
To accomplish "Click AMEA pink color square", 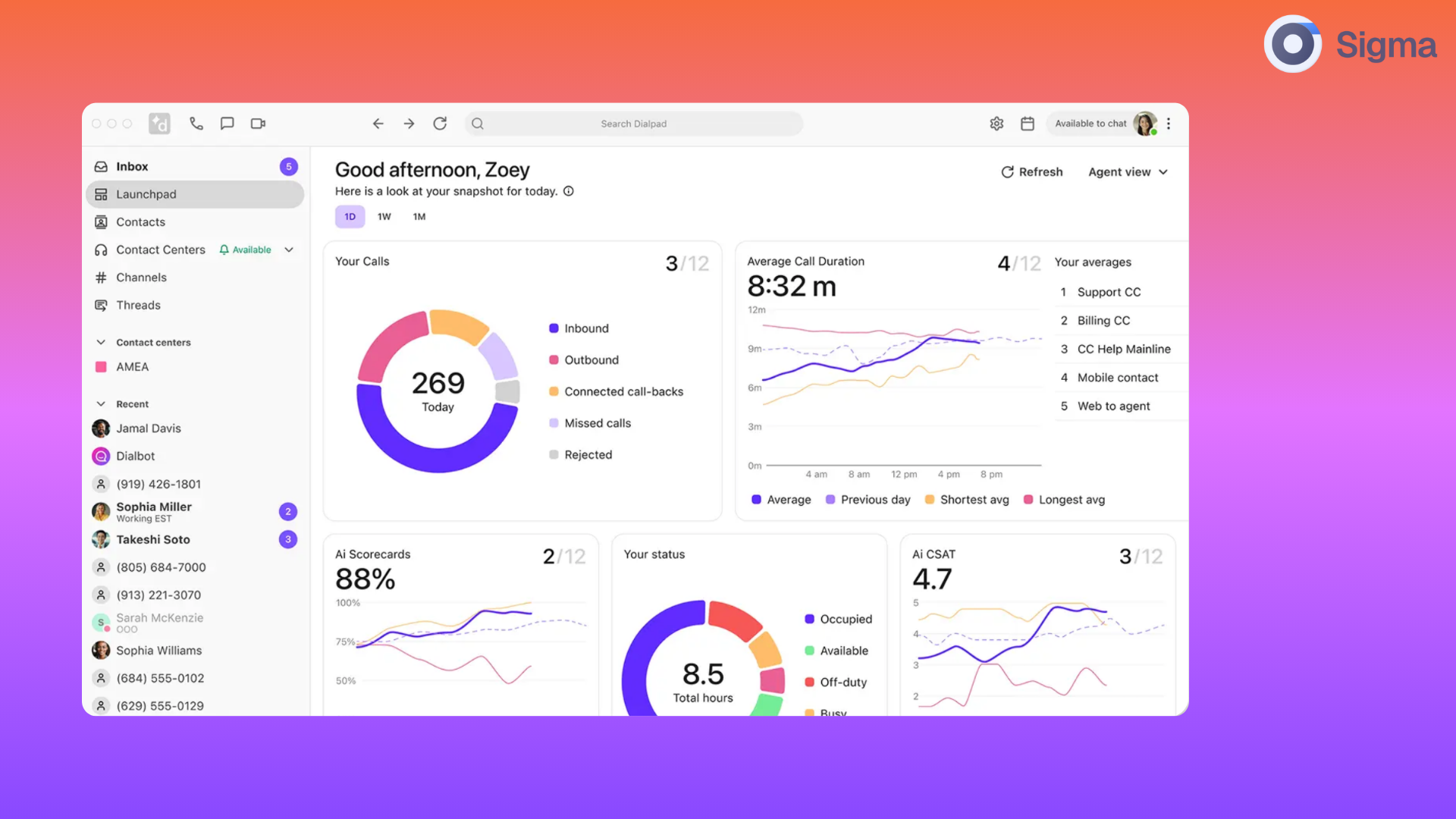I will [101, 367].
